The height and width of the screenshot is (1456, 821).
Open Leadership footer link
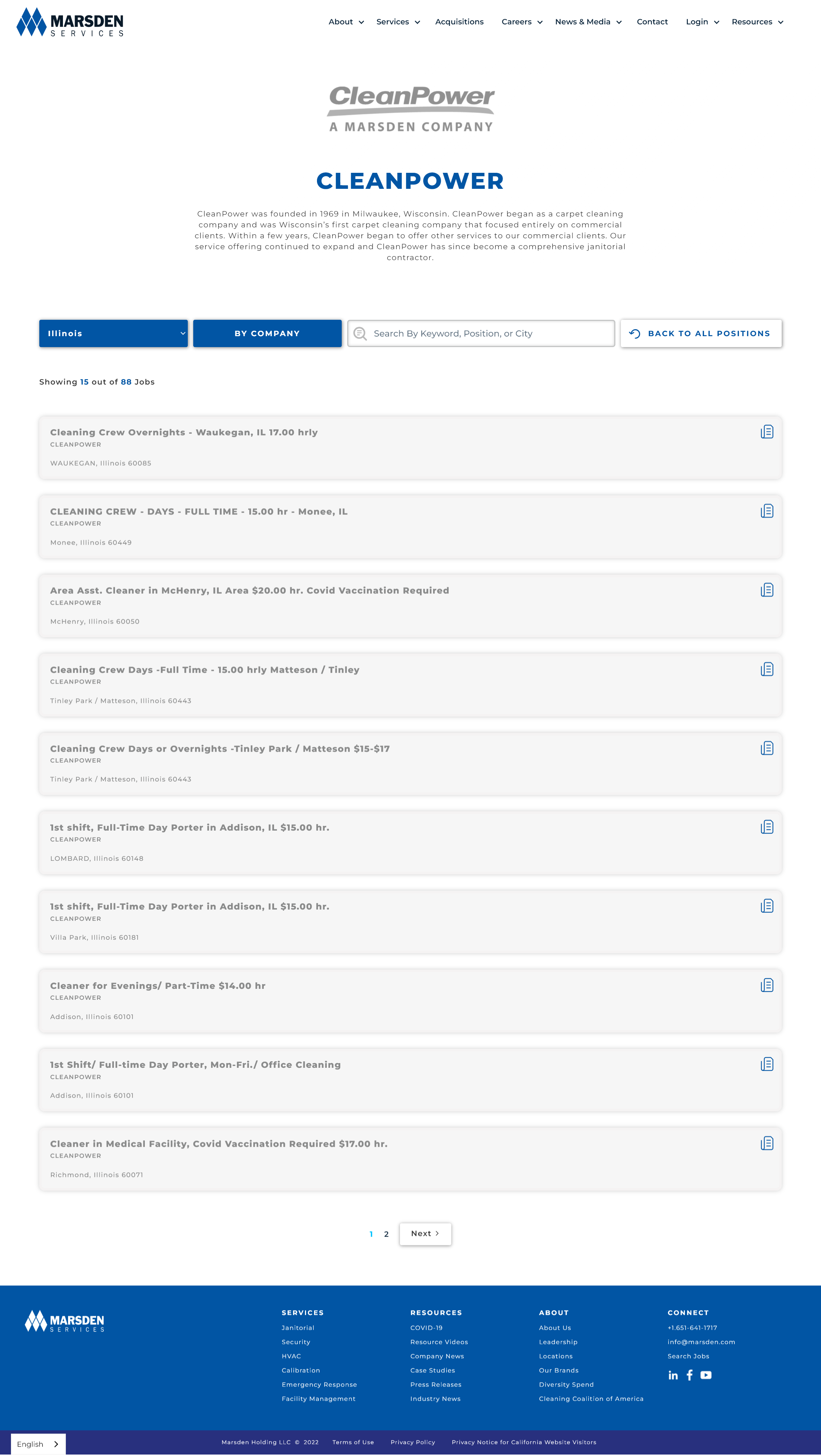click(558, 1342)
